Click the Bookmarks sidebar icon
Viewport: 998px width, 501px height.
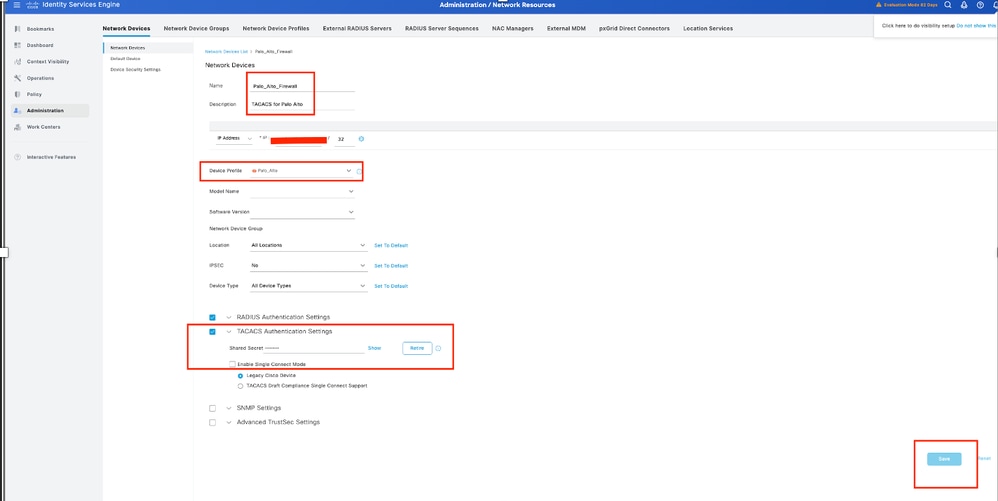pos(17,29)
